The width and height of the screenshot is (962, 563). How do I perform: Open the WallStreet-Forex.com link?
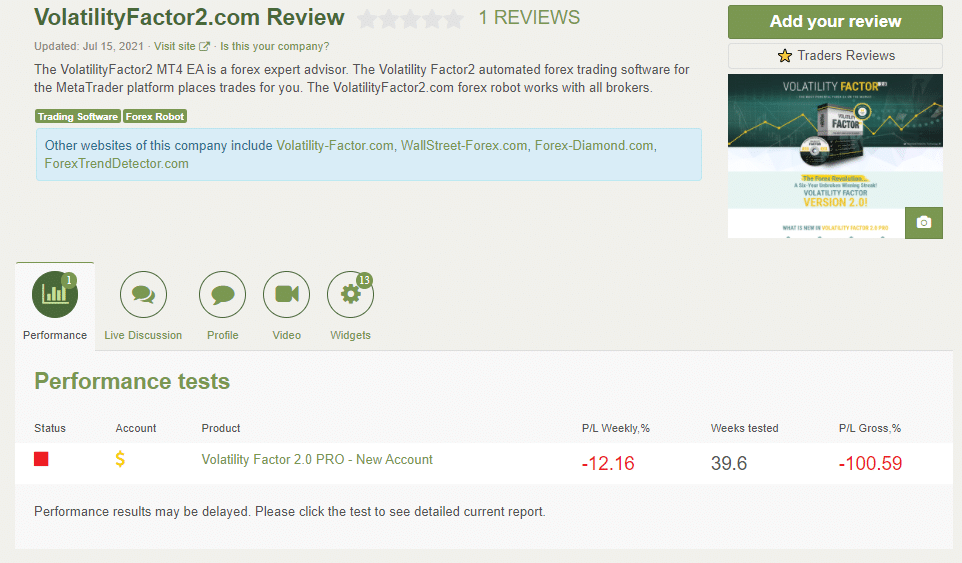(464, 146)
